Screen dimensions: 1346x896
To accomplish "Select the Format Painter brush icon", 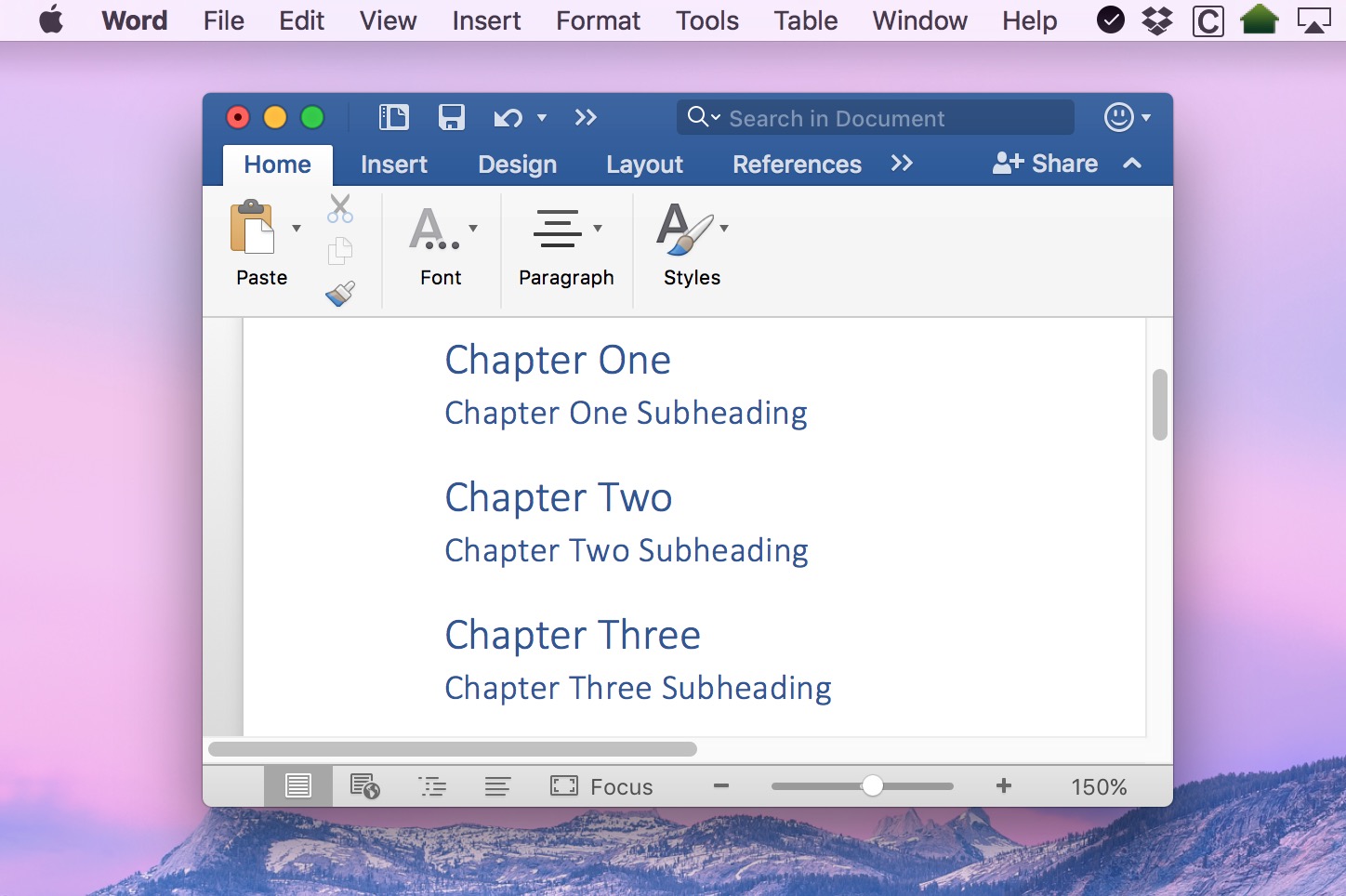I will pos(340,294).
